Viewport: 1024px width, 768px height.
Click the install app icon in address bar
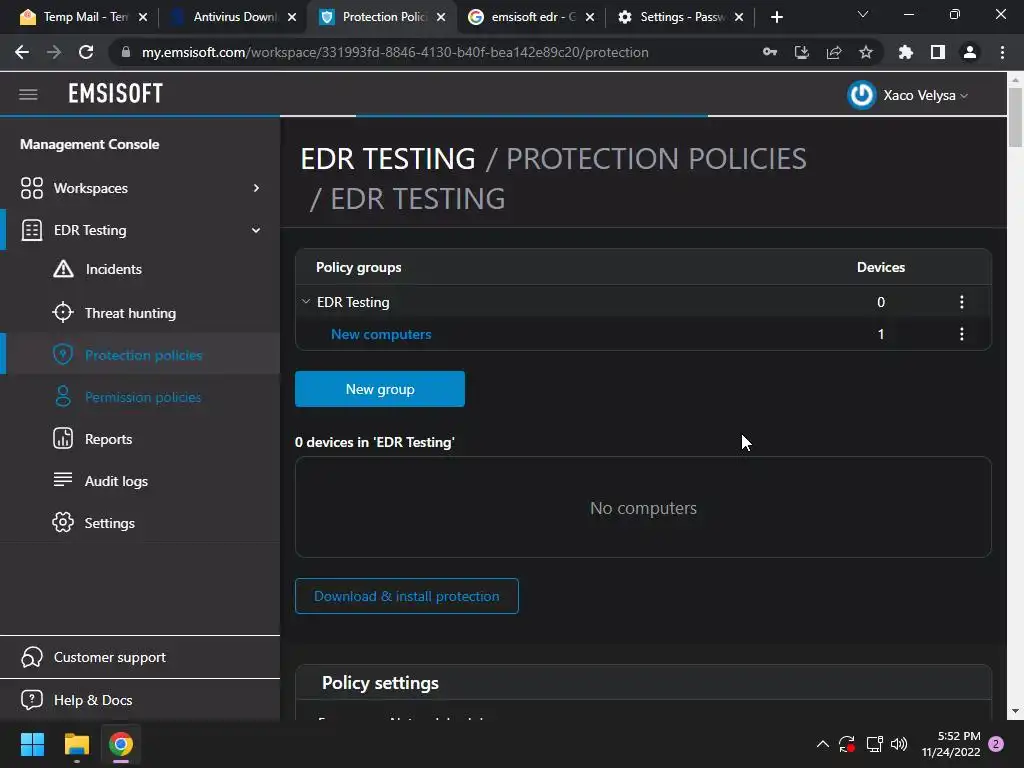coord(802,52)
